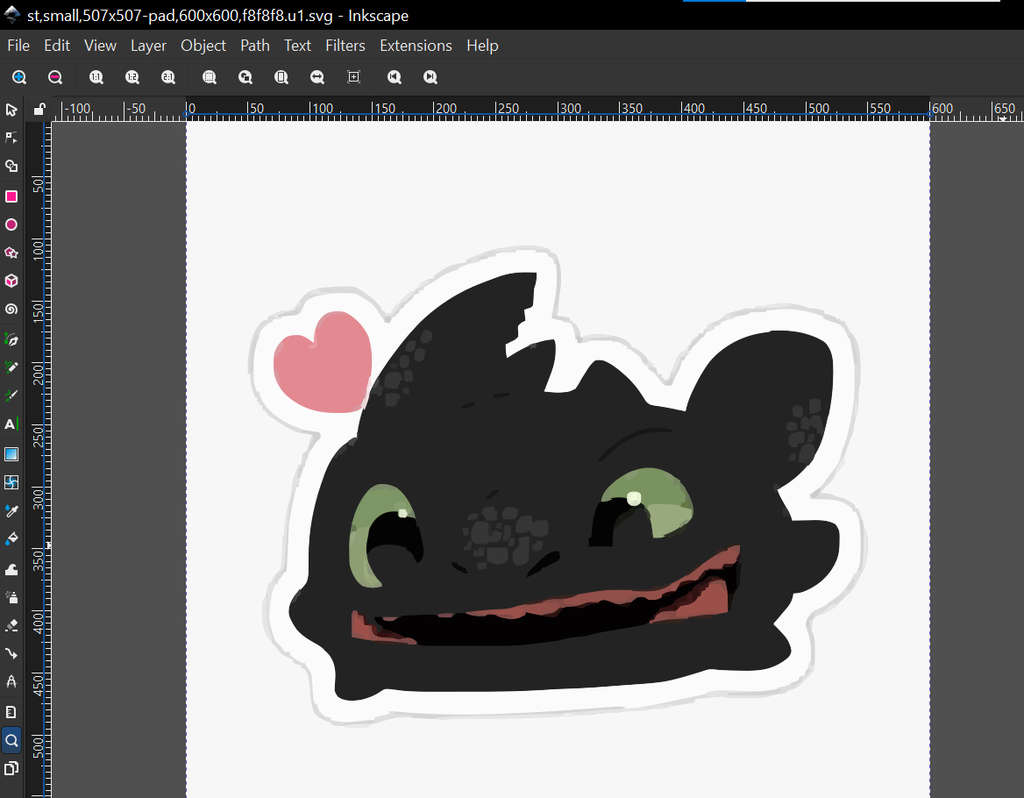Open the Path menu
This screenshot has width=1024, height=798.
[x=255, y=46]
